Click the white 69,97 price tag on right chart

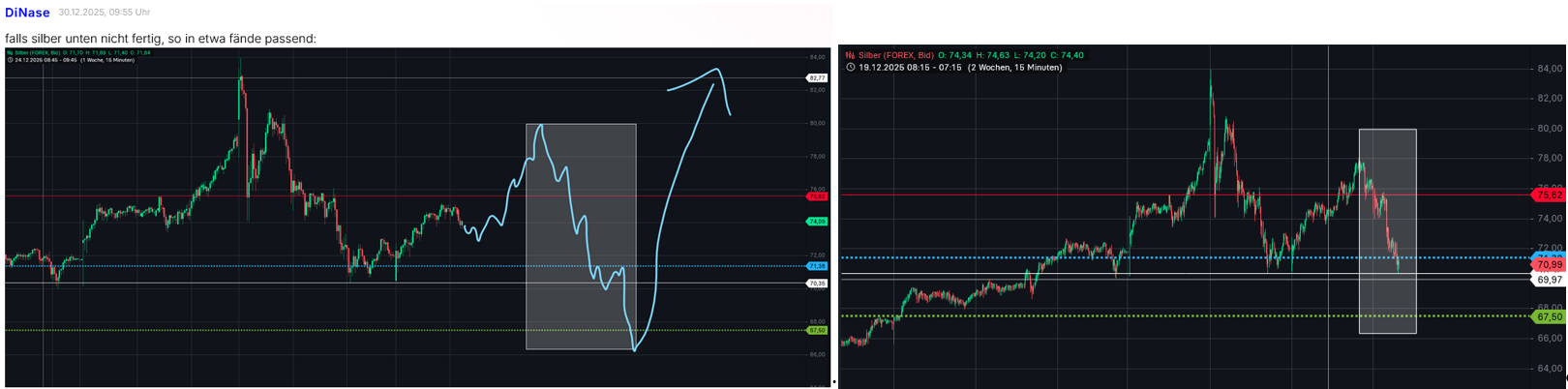[1549, 280]
